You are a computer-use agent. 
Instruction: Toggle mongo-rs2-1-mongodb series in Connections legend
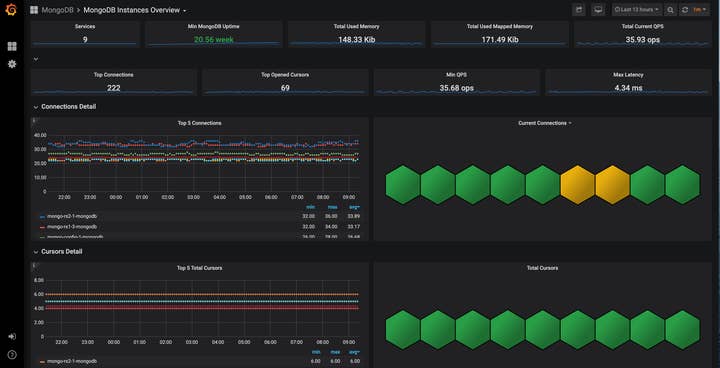click(x=72, y=216)
